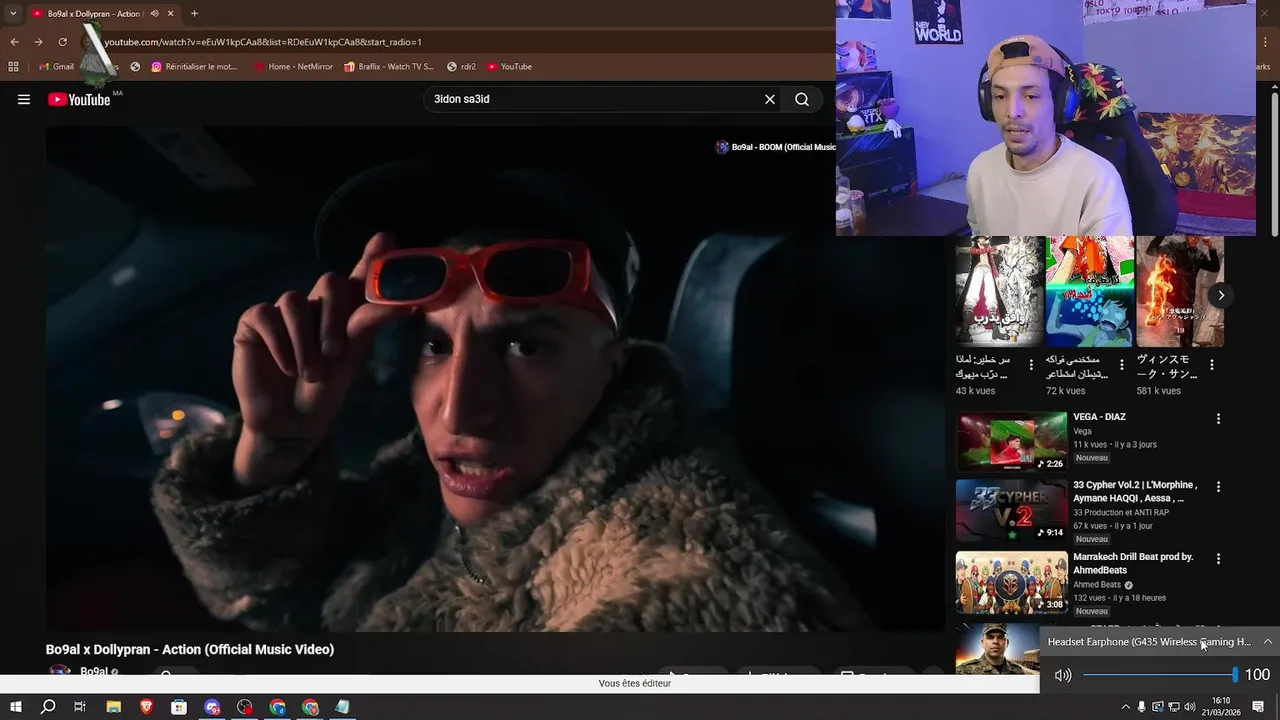
Task: Open the VEGA - DIAZ video thumbnail
Action: (x=1011, y=441)
